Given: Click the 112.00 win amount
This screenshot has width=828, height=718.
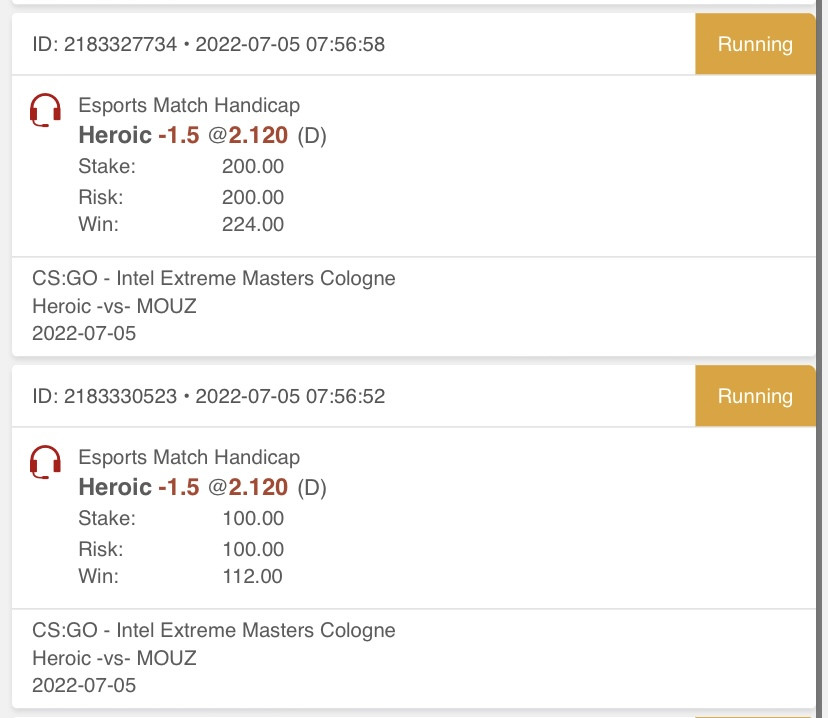Looking at the screenshot, I should pyautogui.click(x=252, y=577).
